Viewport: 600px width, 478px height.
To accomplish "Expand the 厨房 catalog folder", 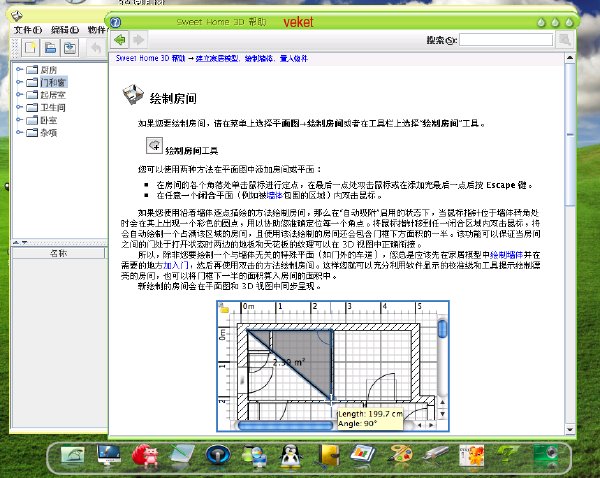I will click(x=19, y=70).
